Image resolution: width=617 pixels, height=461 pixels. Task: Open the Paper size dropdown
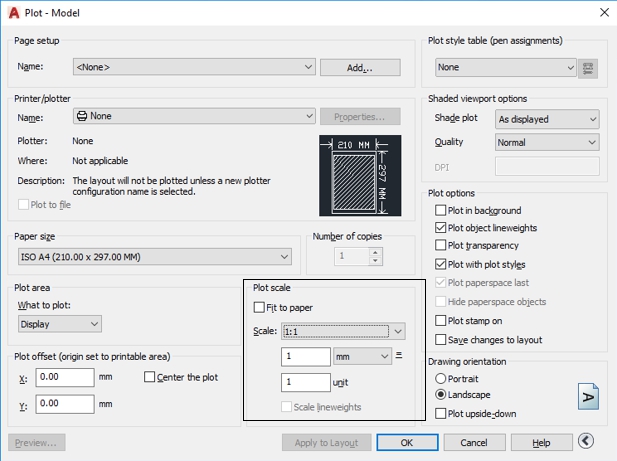(x=155, y=257)
